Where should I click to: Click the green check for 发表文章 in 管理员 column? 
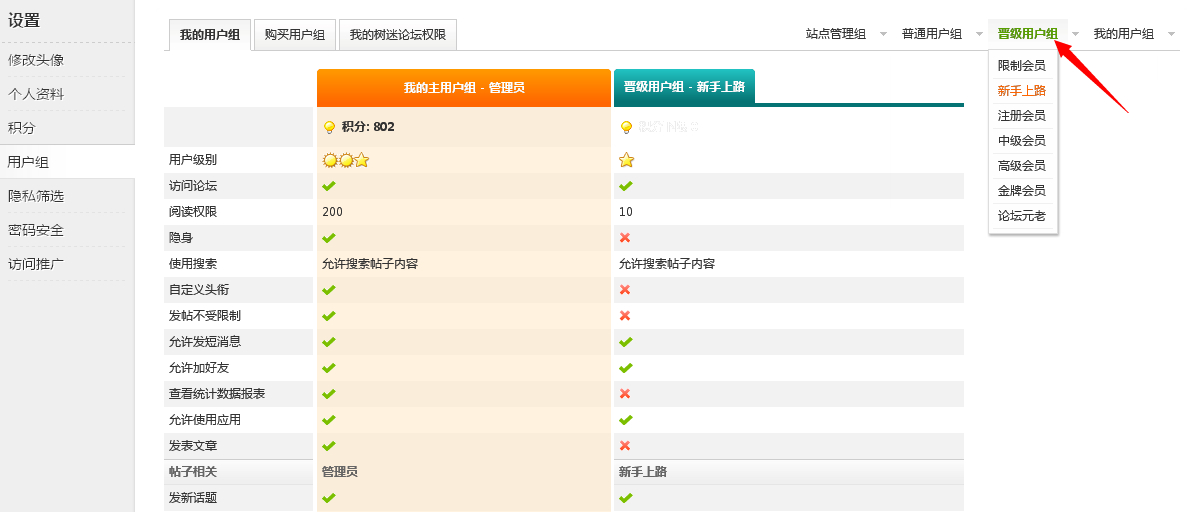(329, 446)
